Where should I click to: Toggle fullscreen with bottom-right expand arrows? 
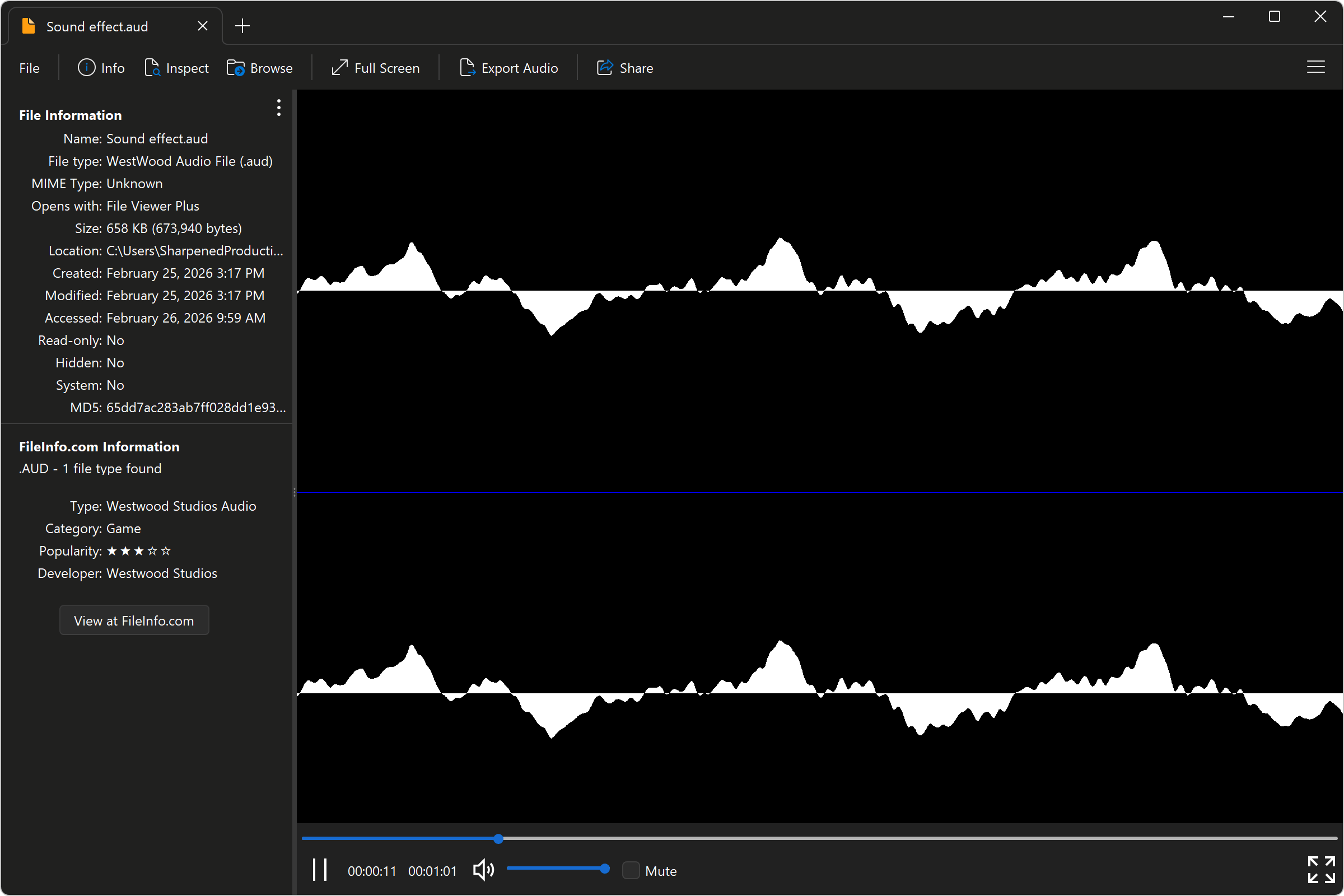[x=1321, y=870]
